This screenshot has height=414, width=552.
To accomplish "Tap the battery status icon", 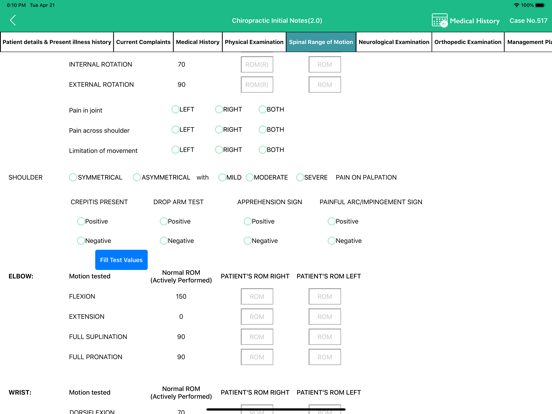I will click(x=540, y=5).
